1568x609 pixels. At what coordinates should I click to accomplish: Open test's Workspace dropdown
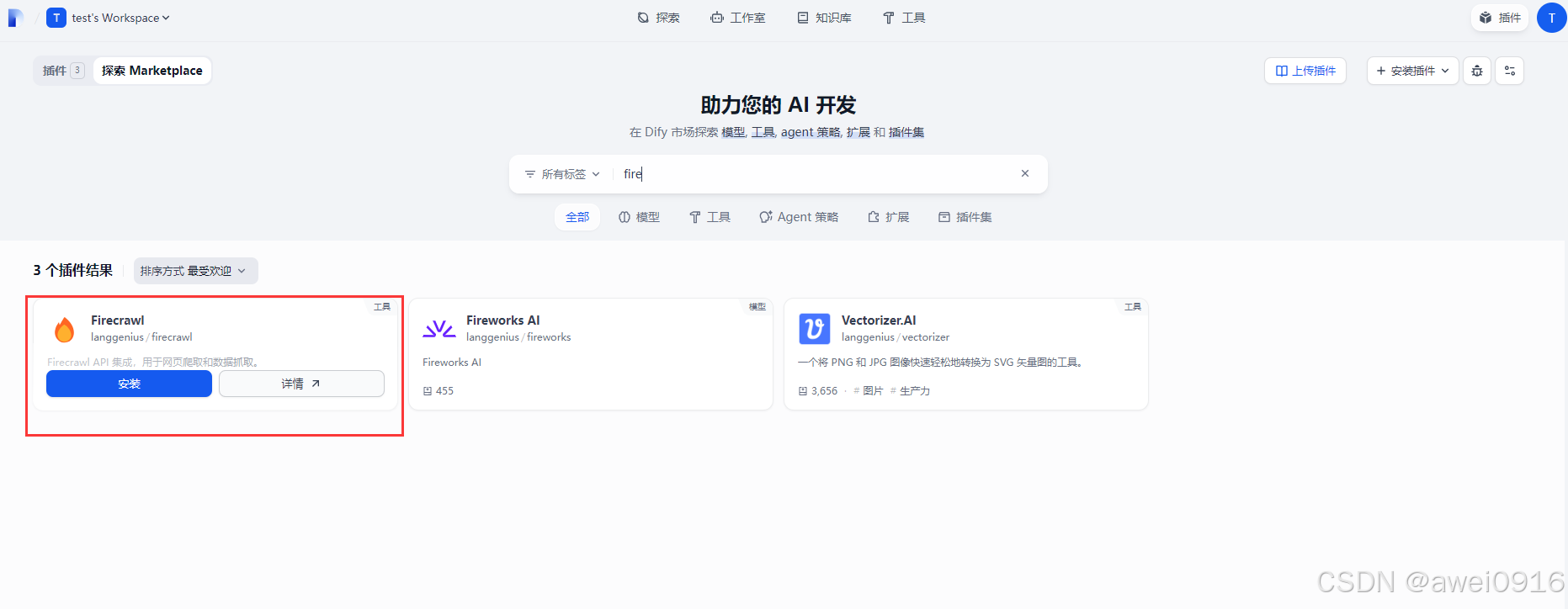click(x=108, y=18)
